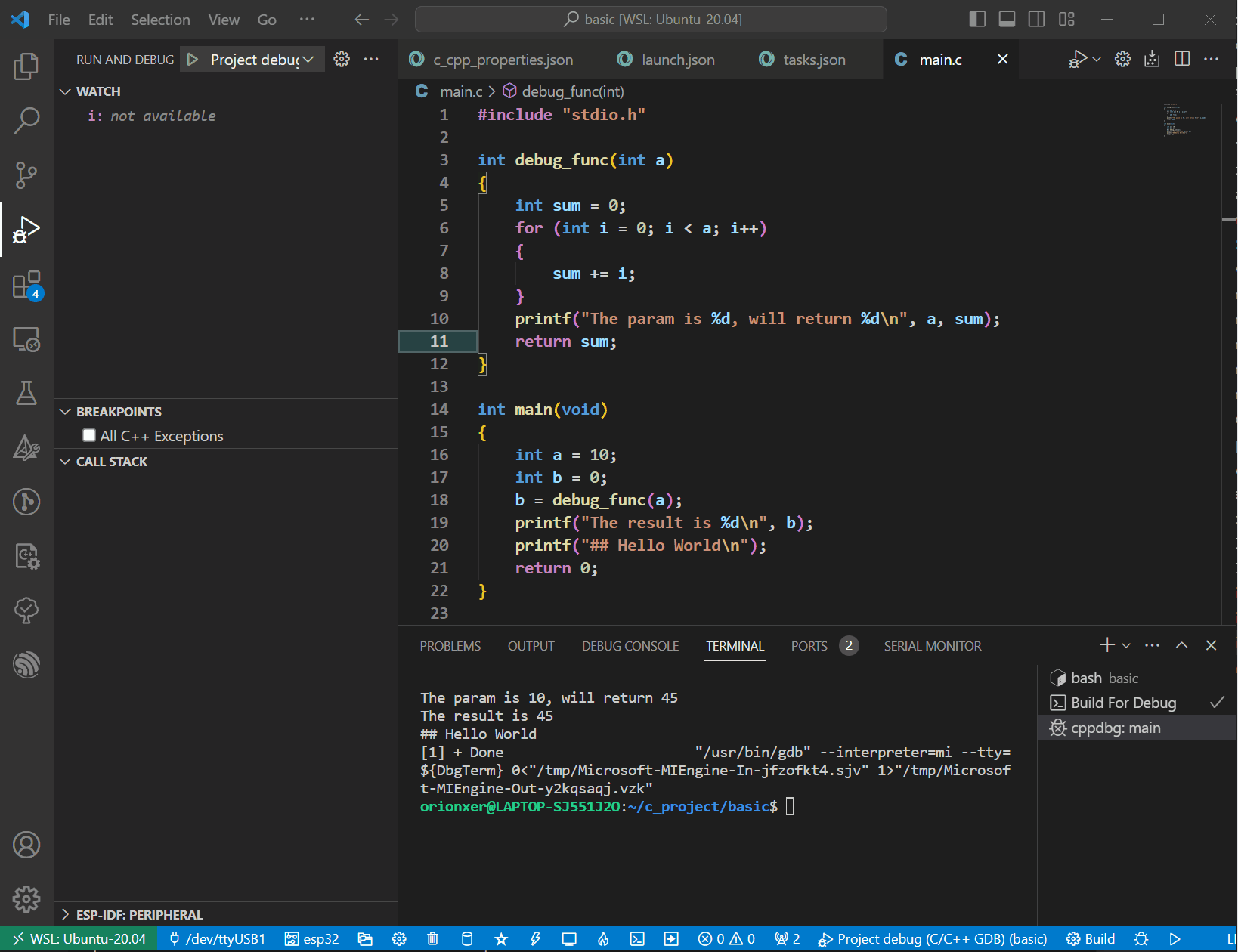Toggle the panel layout icon in title bar
Image resolution: width=1238 pixels, height=952 pixels.
click(x=1007, y=19)
